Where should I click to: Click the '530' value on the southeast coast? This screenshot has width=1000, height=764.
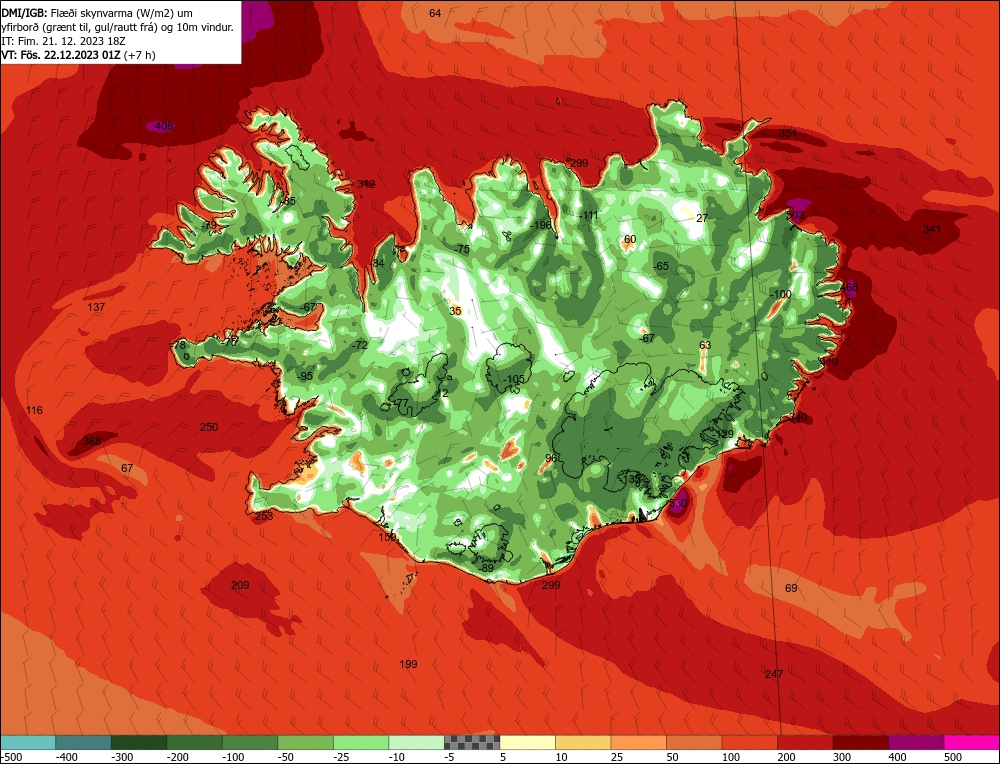678,503
